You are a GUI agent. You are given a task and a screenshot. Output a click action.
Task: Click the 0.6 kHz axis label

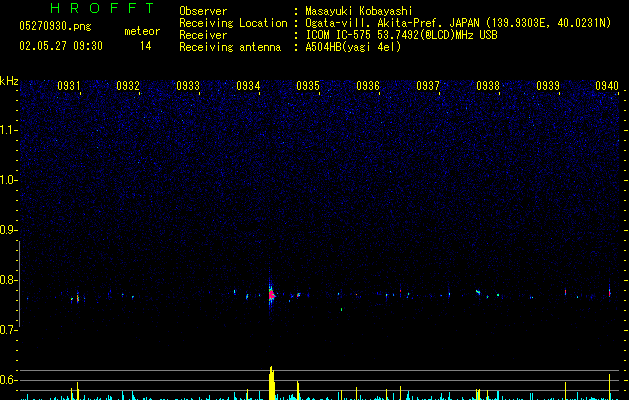pos(9,380)
